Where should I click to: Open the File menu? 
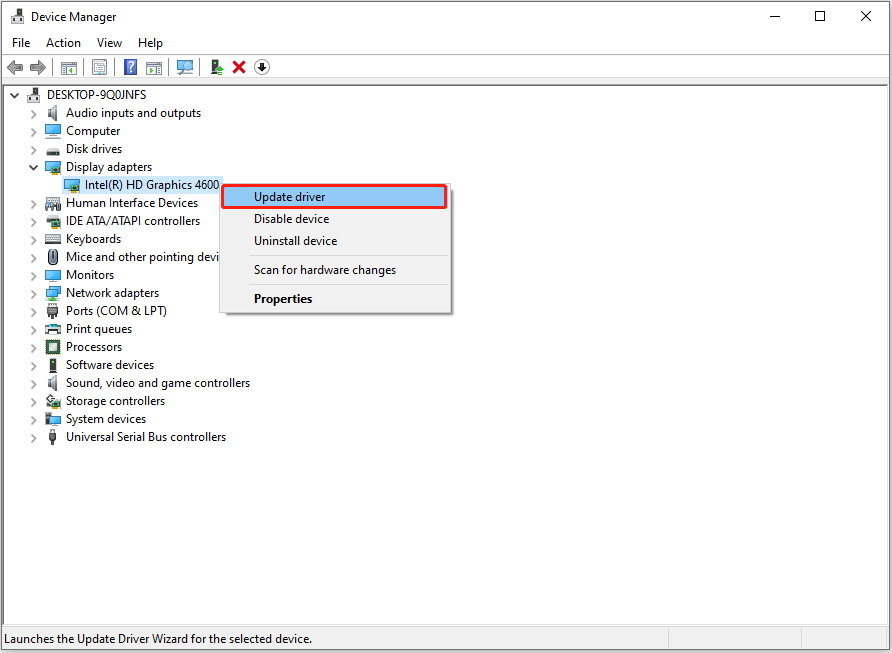click(21, 43)
